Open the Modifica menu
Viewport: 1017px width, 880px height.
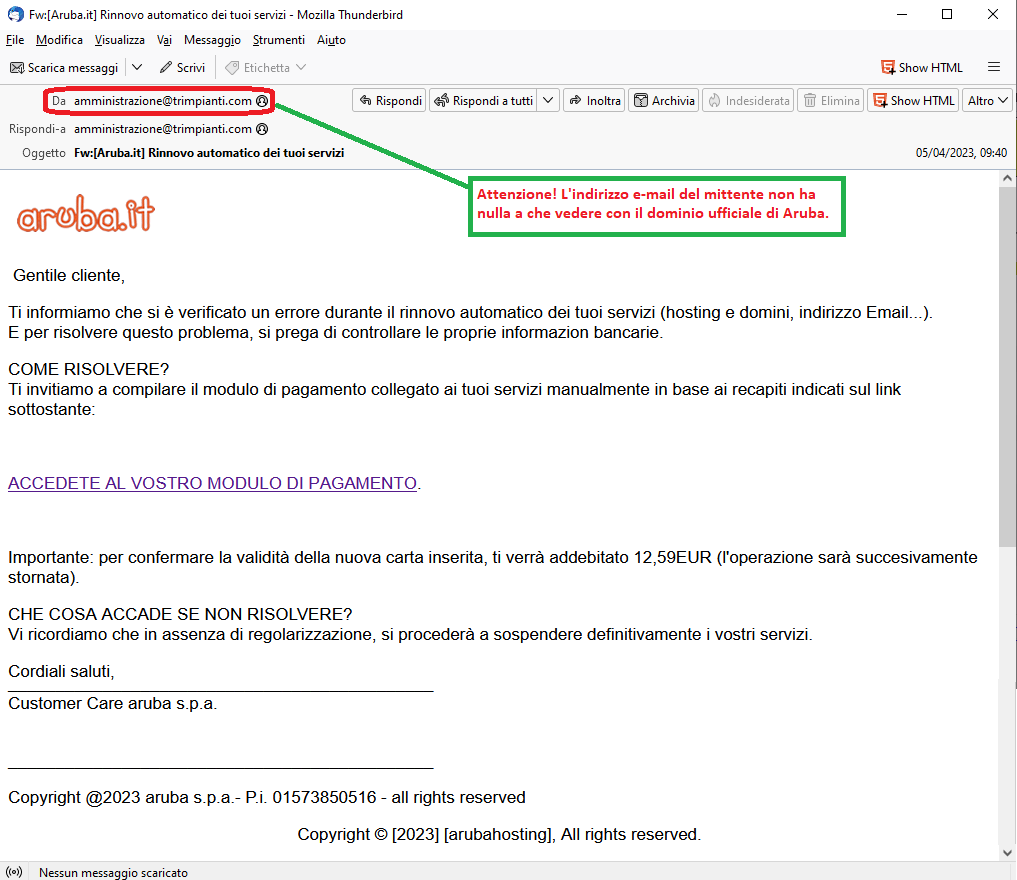click(59, 40)
